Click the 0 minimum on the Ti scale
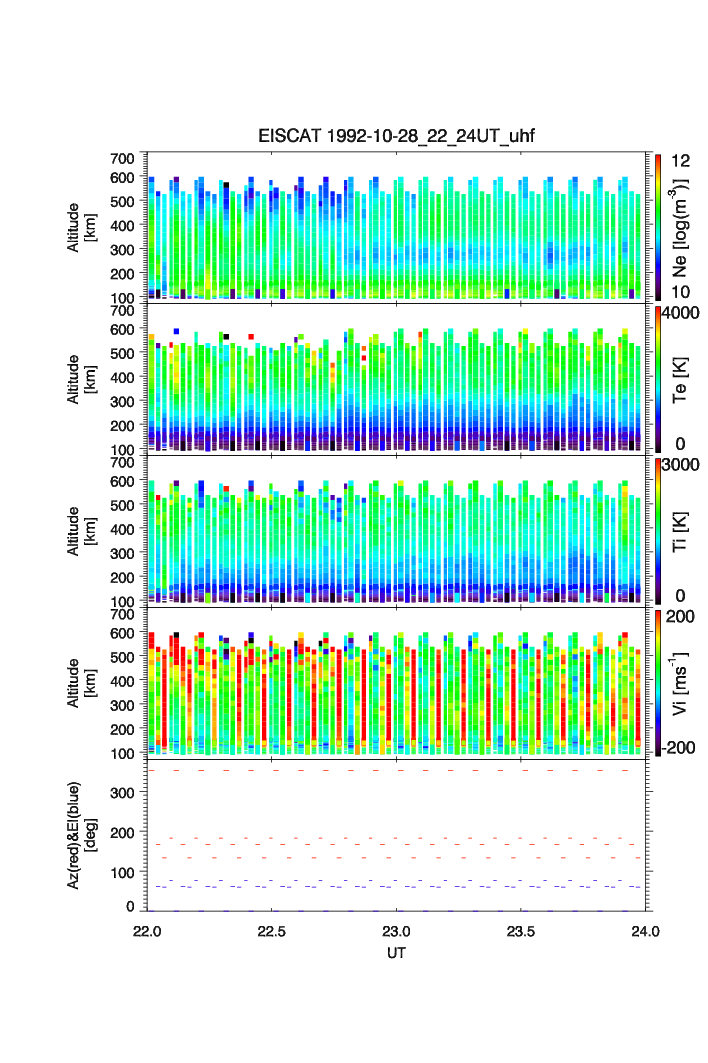This screenshot has width=708, height=1063. (x=680, y=596)
